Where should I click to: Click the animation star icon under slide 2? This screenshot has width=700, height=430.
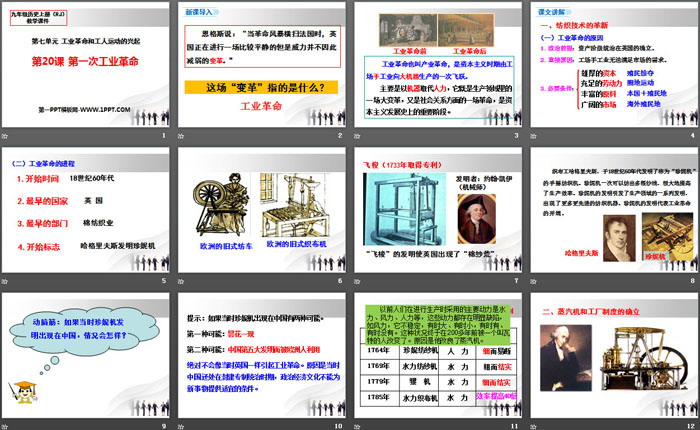pos(181,136)
